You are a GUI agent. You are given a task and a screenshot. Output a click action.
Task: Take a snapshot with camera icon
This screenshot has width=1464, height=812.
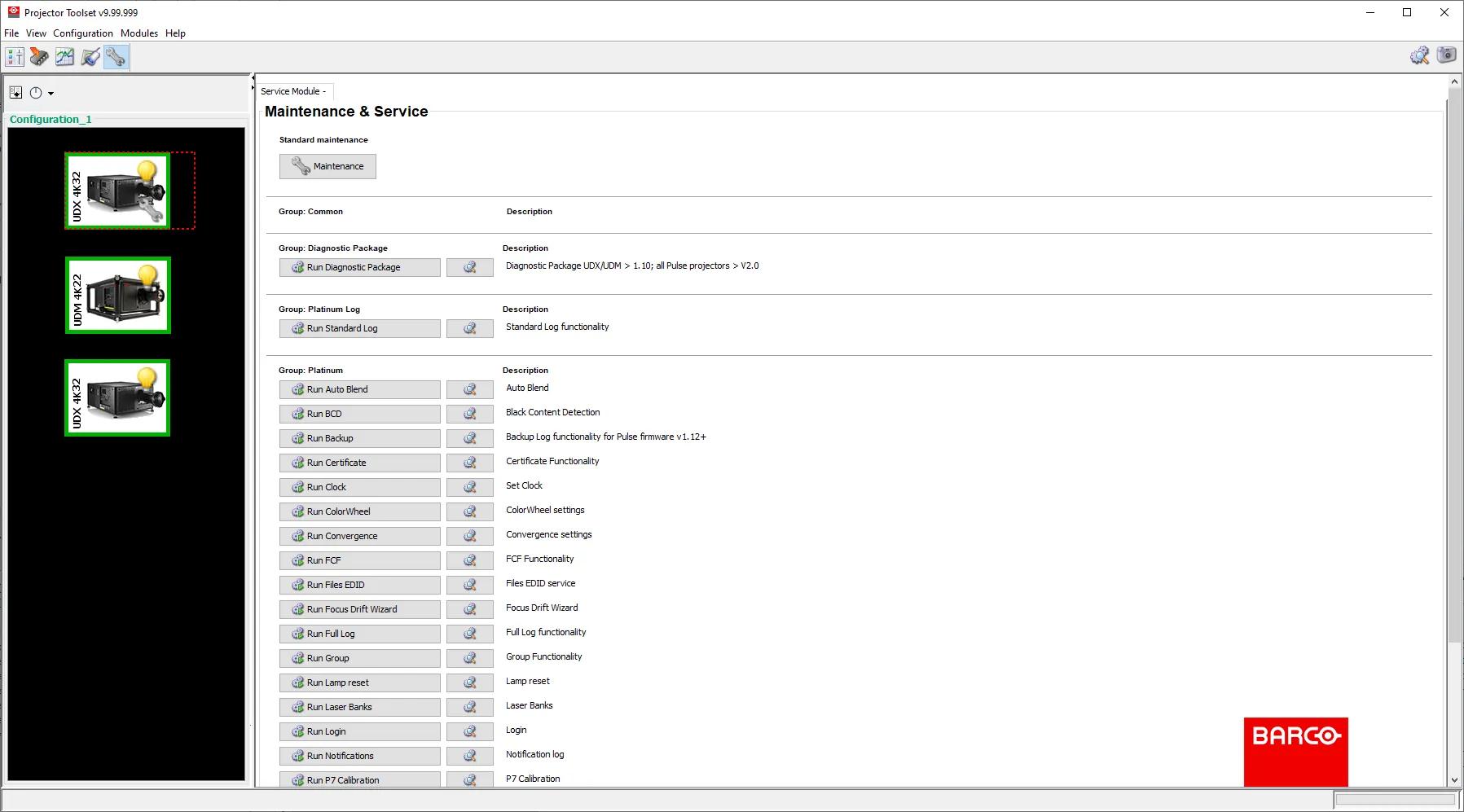pos(1446,55)
